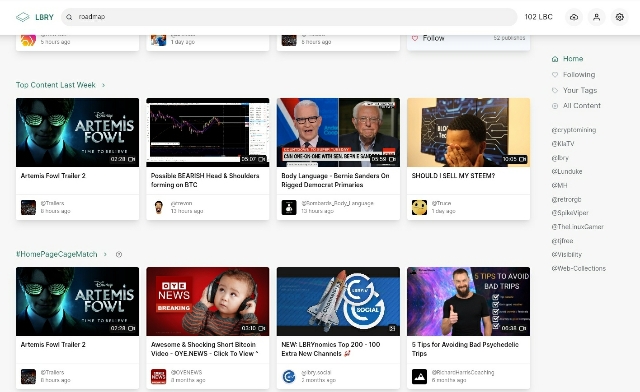Open @cryptomining channel in sidebar

pos(574,130)
